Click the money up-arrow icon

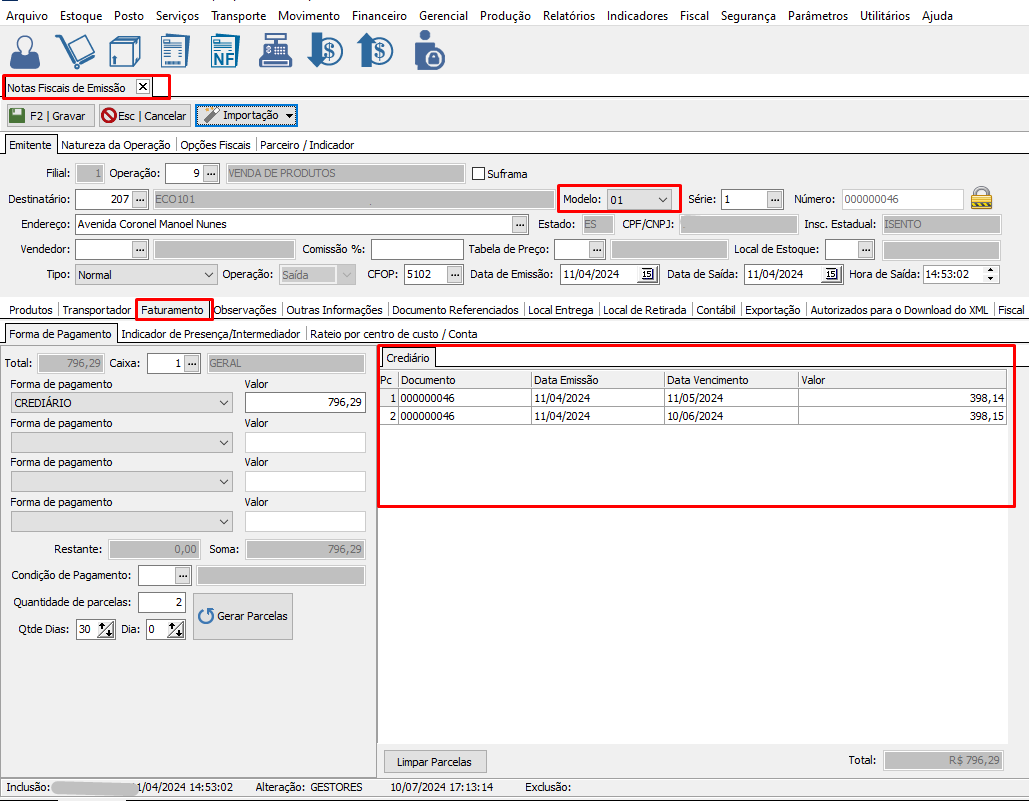pos(375,50)
